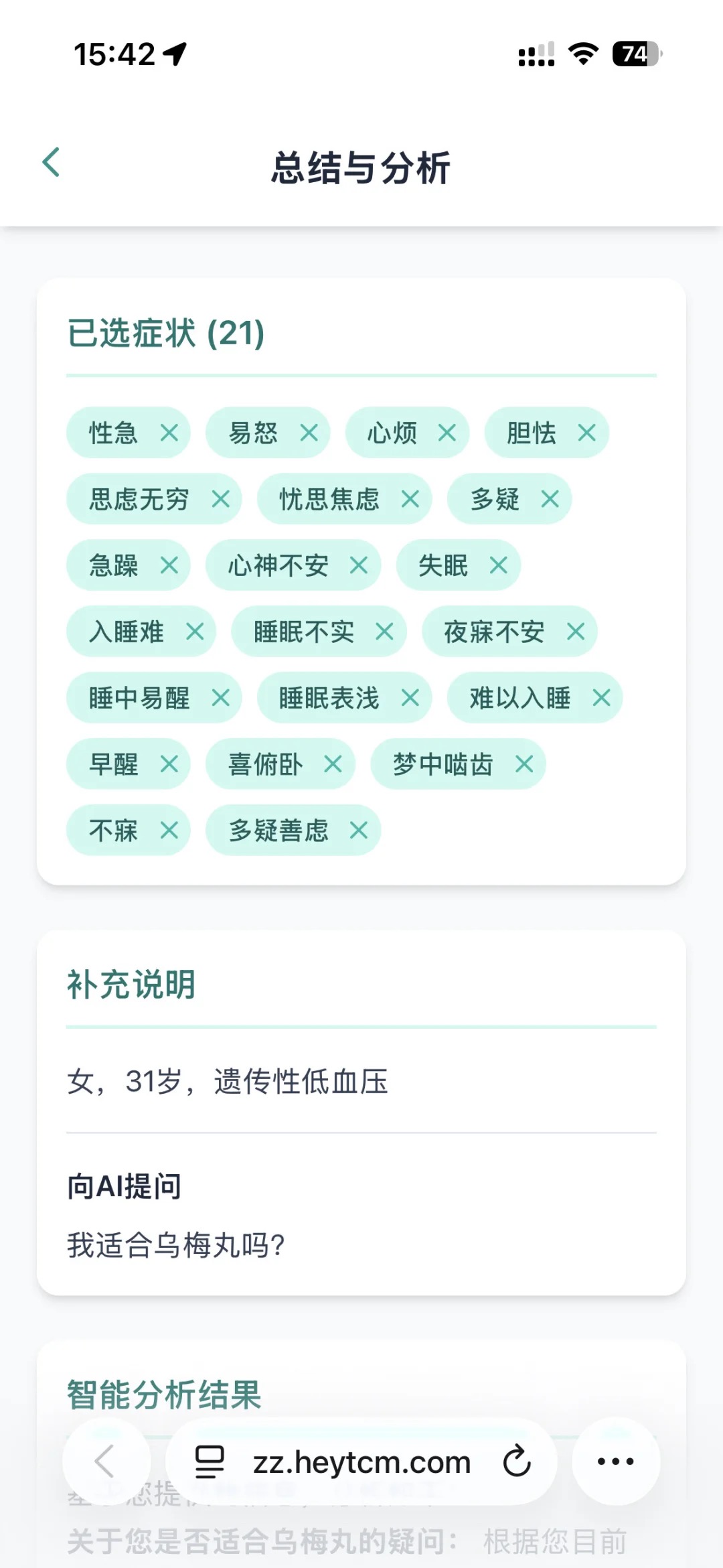Screen dimensions: 723x1568
Task: Delete the 心烦 symptom chip
Action: 447,433
